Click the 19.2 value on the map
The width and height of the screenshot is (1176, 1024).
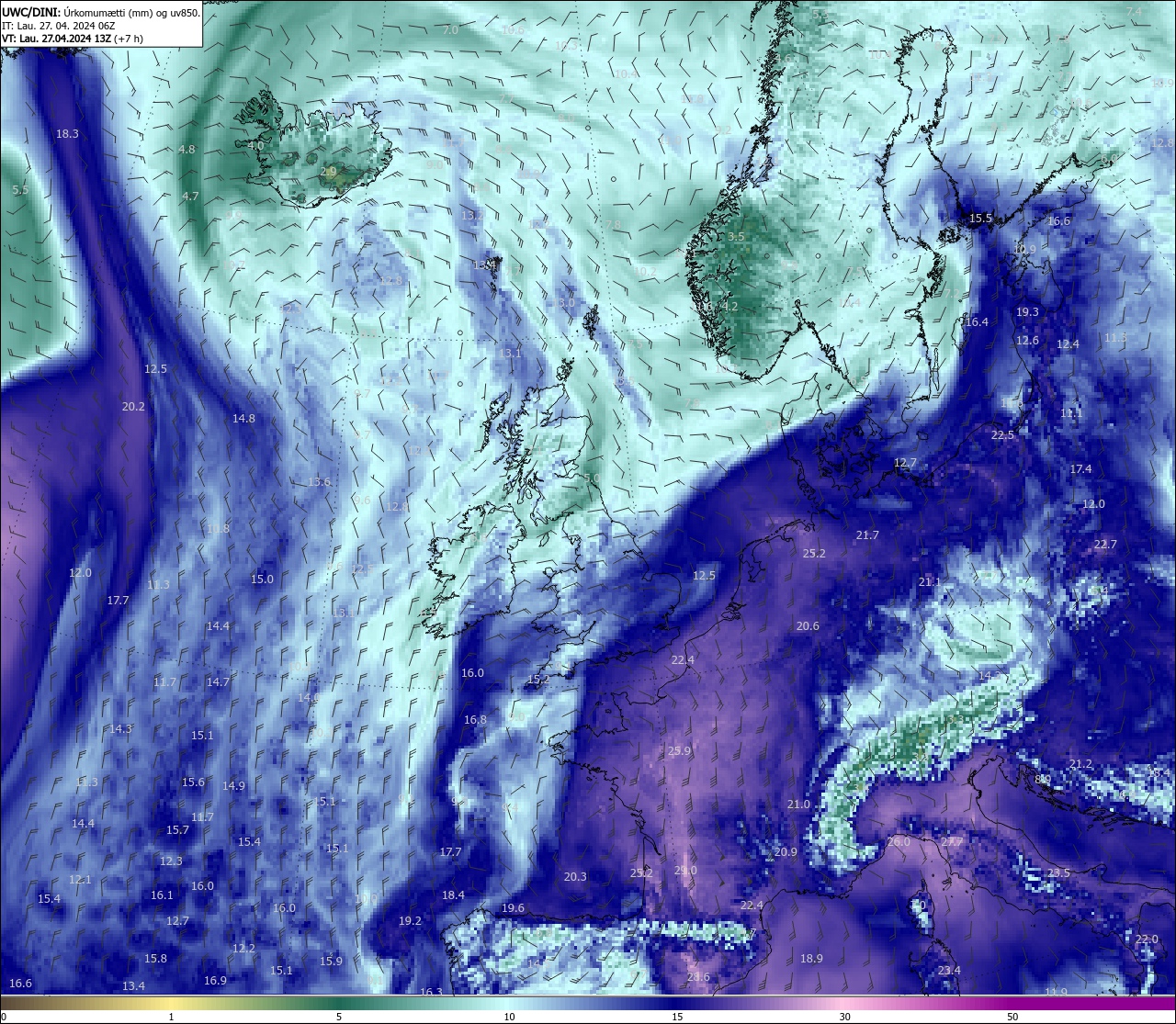410,920
